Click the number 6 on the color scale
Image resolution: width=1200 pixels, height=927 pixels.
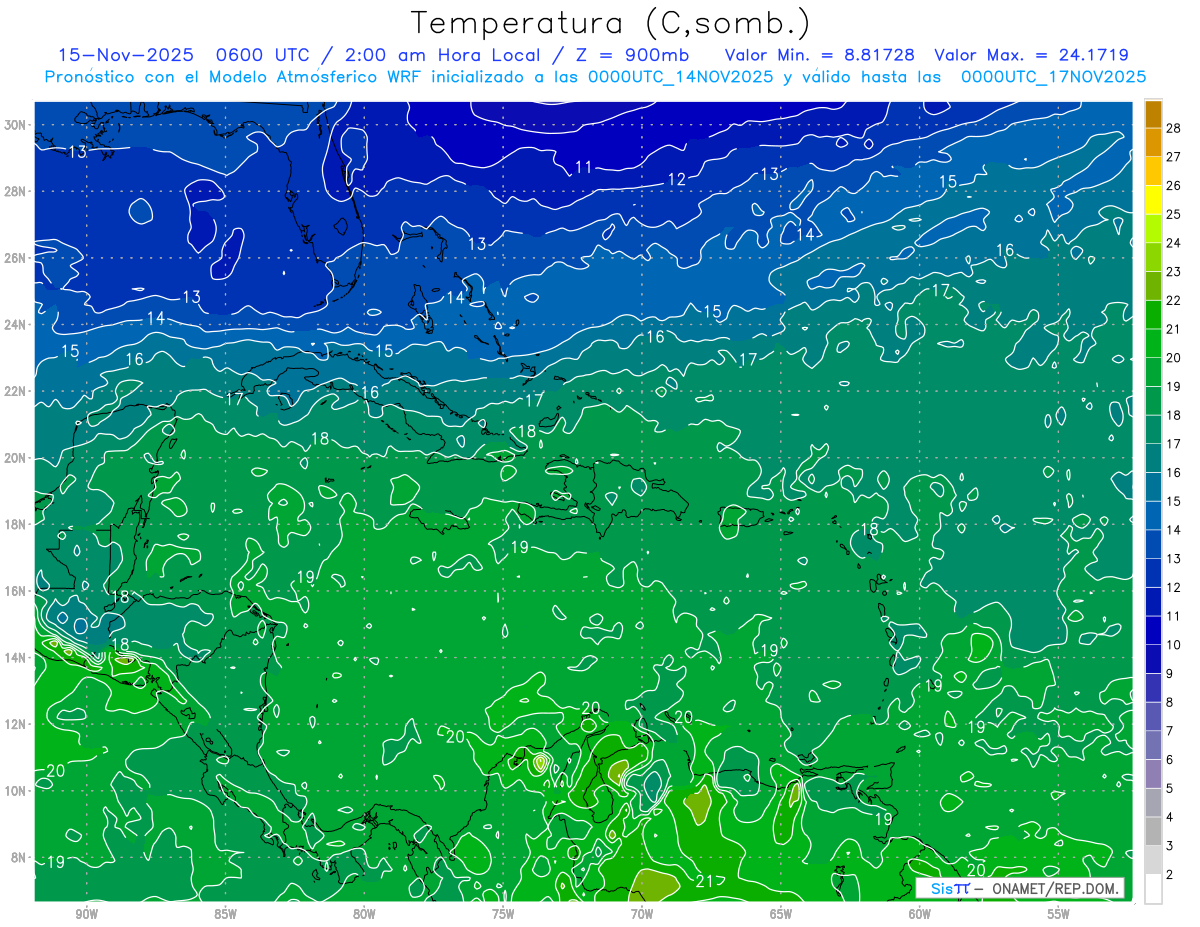point(1171,760)
